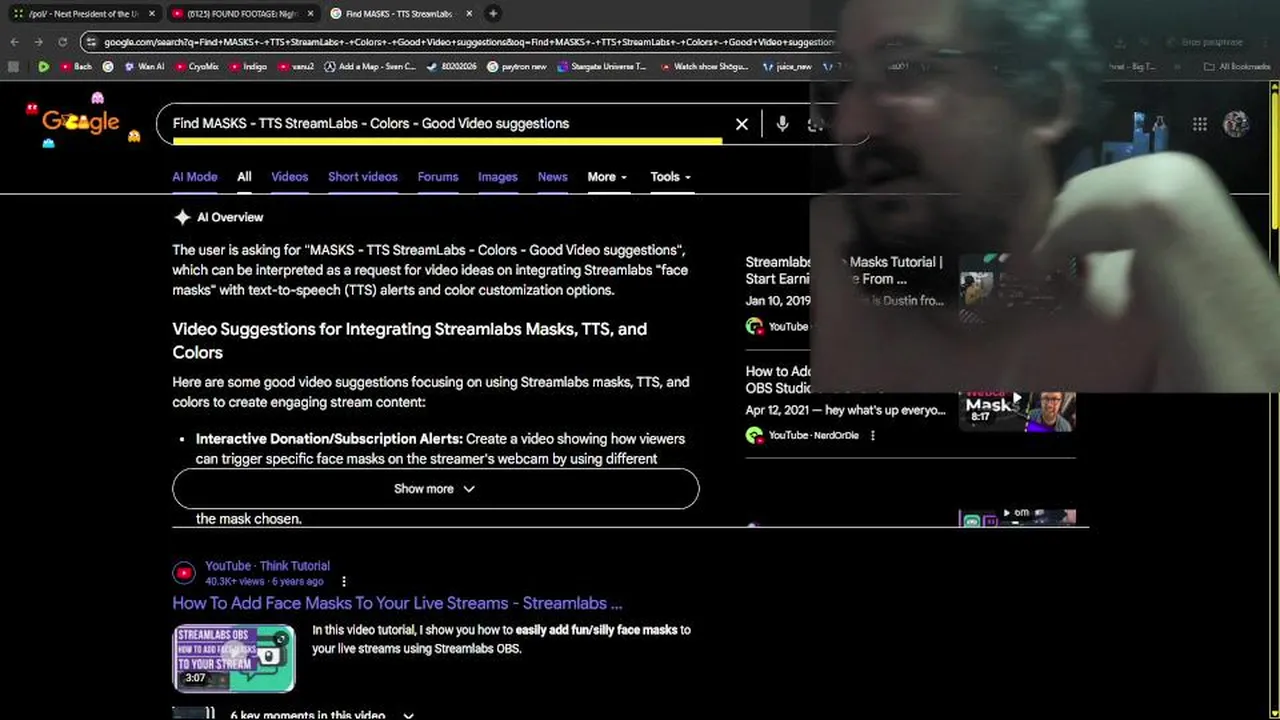Image resolution: width=1280 pixels, height=720 pixels.
Task: Close the /pol/ Next President tab
Action: click(x=152, y=14)
